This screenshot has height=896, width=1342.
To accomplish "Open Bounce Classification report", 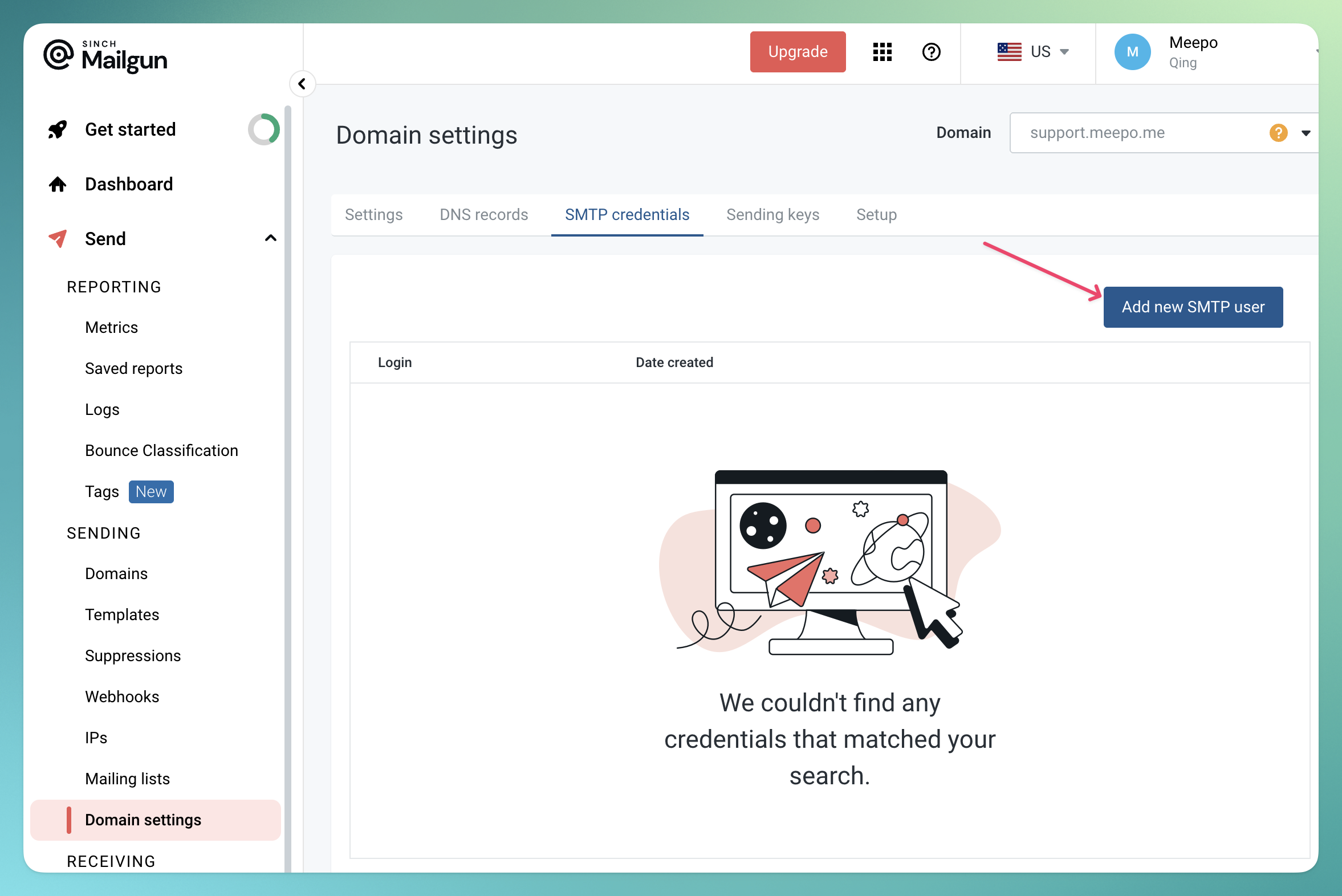I will 161,450.
